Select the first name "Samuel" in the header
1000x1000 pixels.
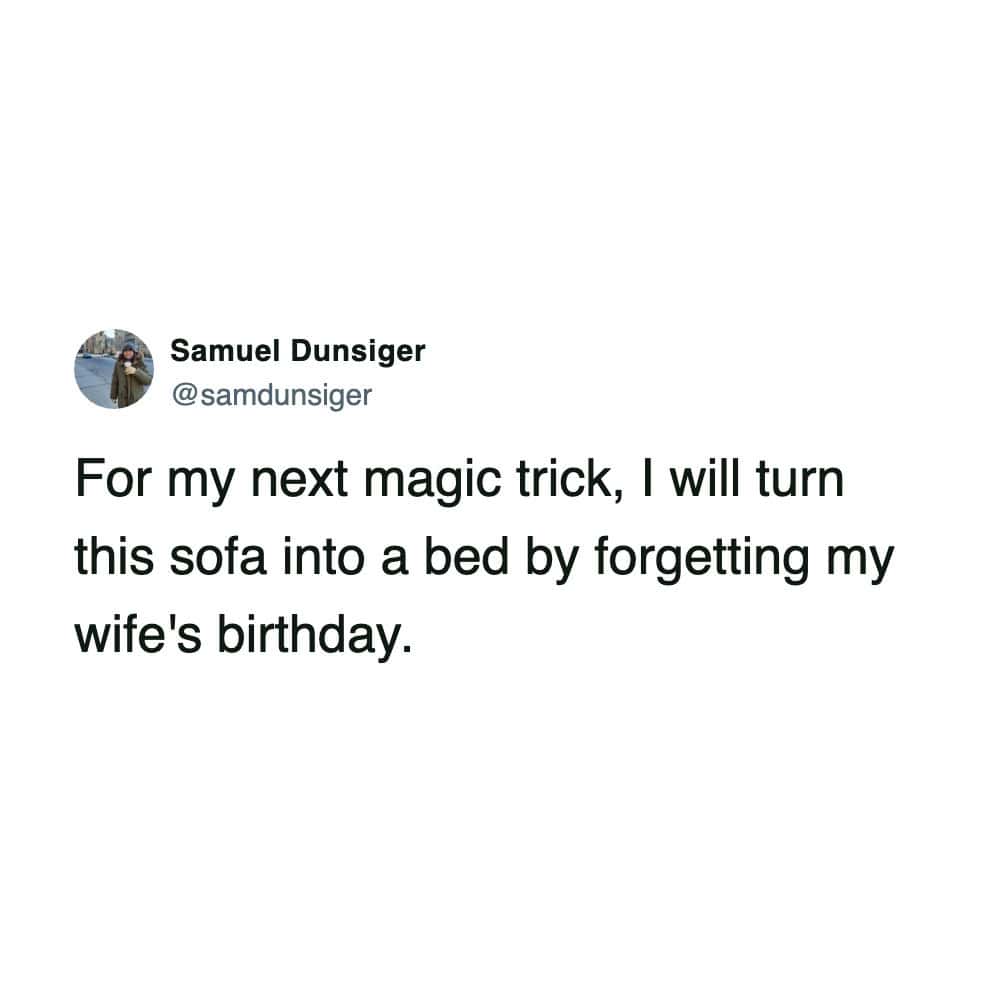[226, 351]
